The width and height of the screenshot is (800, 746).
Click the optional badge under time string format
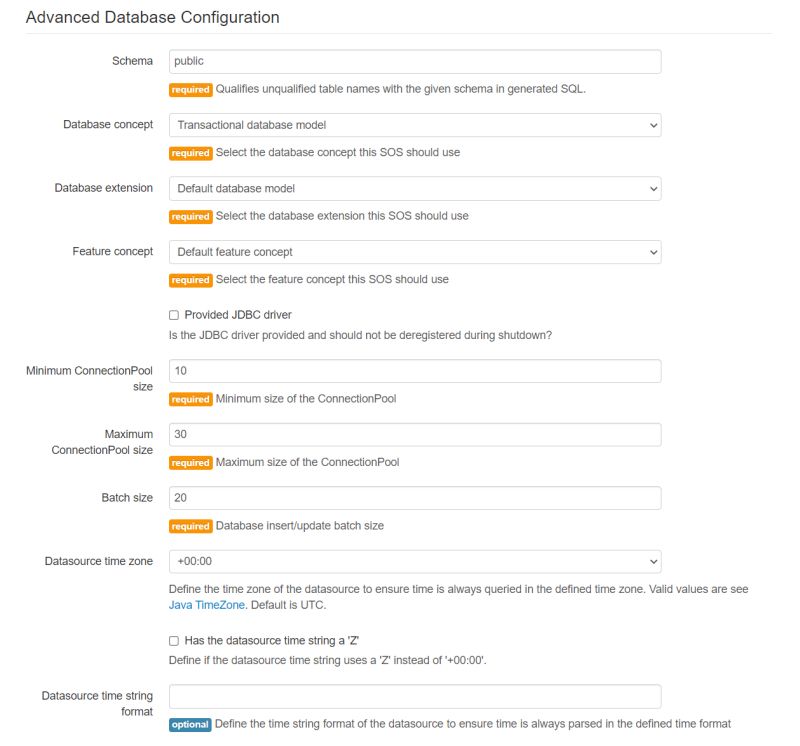tap(190, 724)
